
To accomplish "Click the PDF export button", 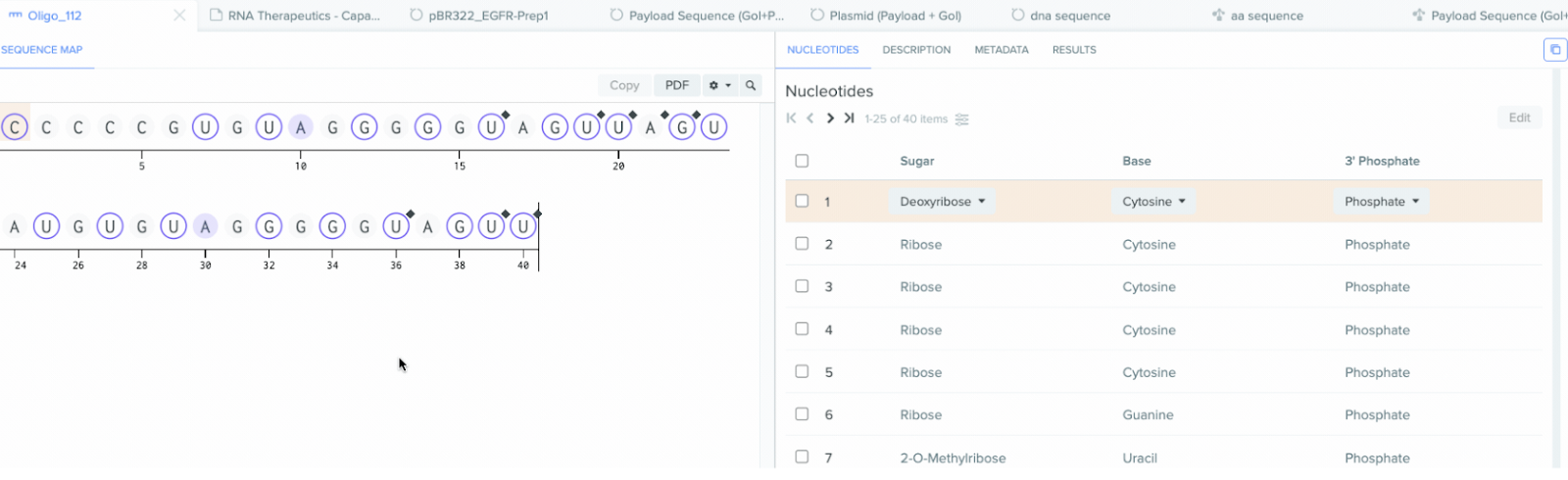I will click(677, 85).
